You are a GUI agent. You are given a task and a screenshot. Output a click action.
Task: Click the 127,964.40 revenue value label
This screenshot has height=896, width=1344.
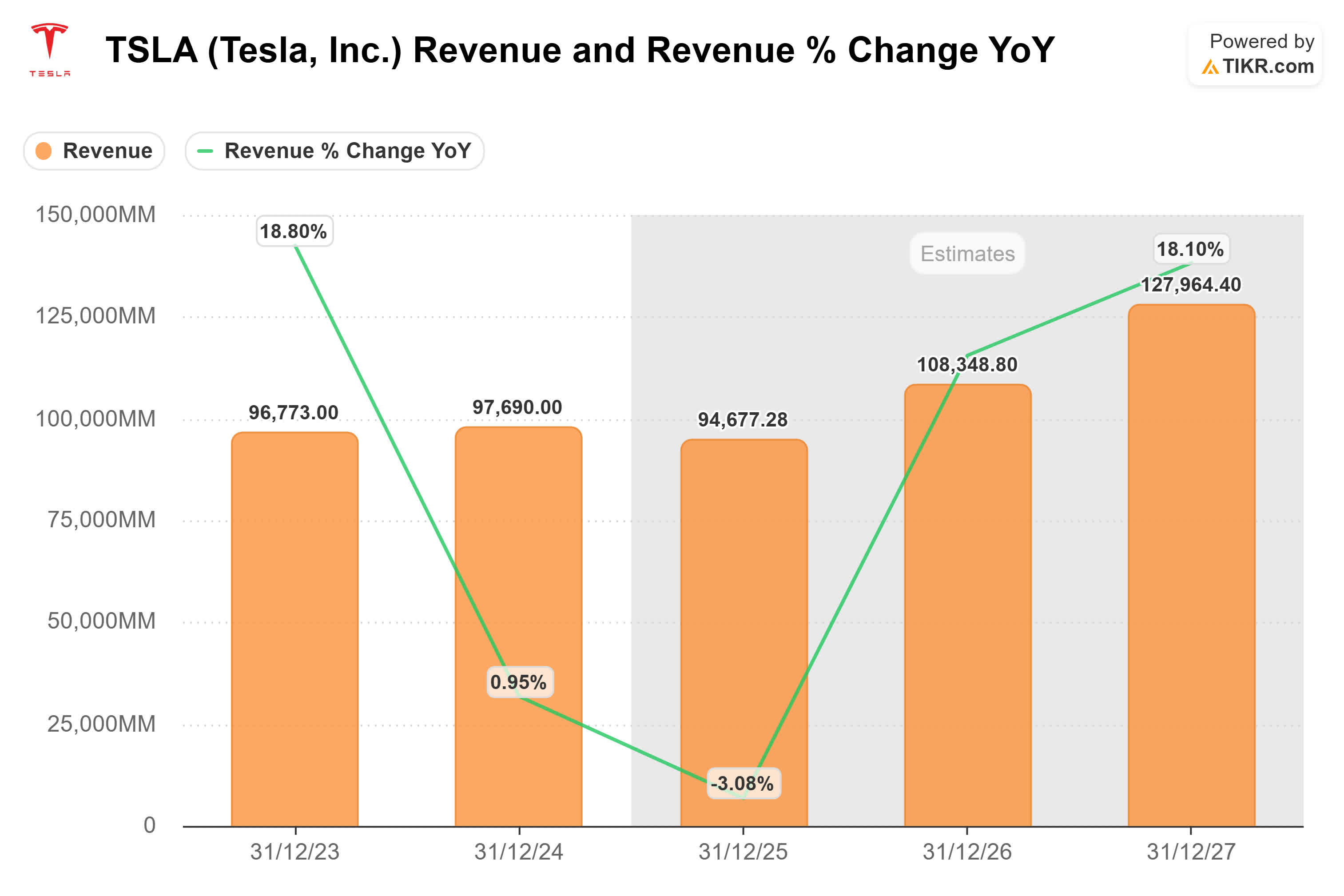coord(1190,285)
